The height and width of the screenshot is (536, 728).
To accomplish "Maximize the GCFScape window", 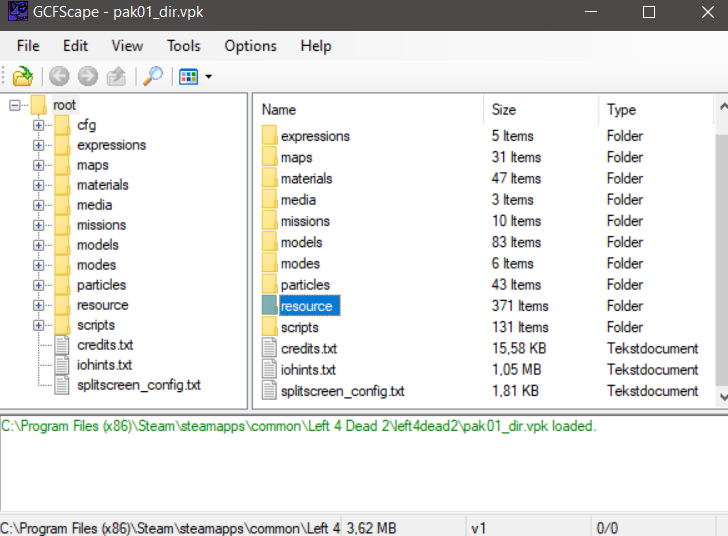I will 649,12.
